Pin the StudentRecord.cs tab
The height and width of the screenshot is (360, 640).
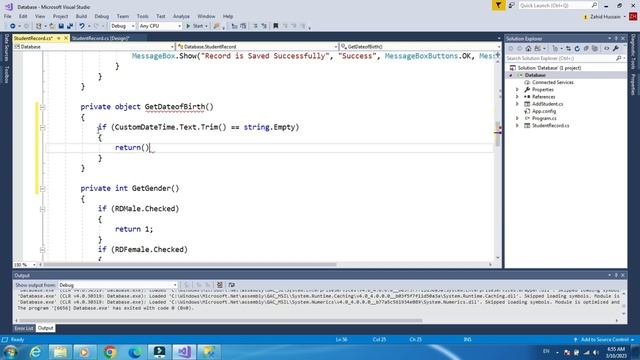coord(59,38)
